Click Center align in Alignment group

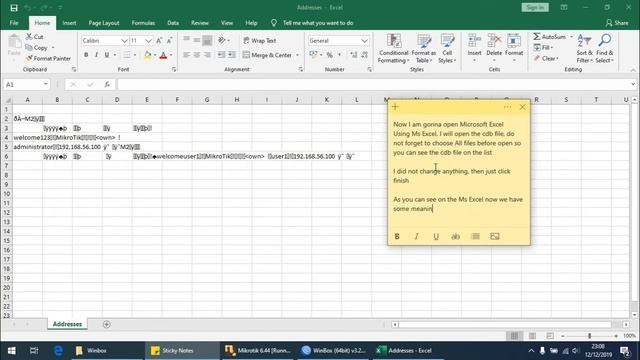pos(197,55)
